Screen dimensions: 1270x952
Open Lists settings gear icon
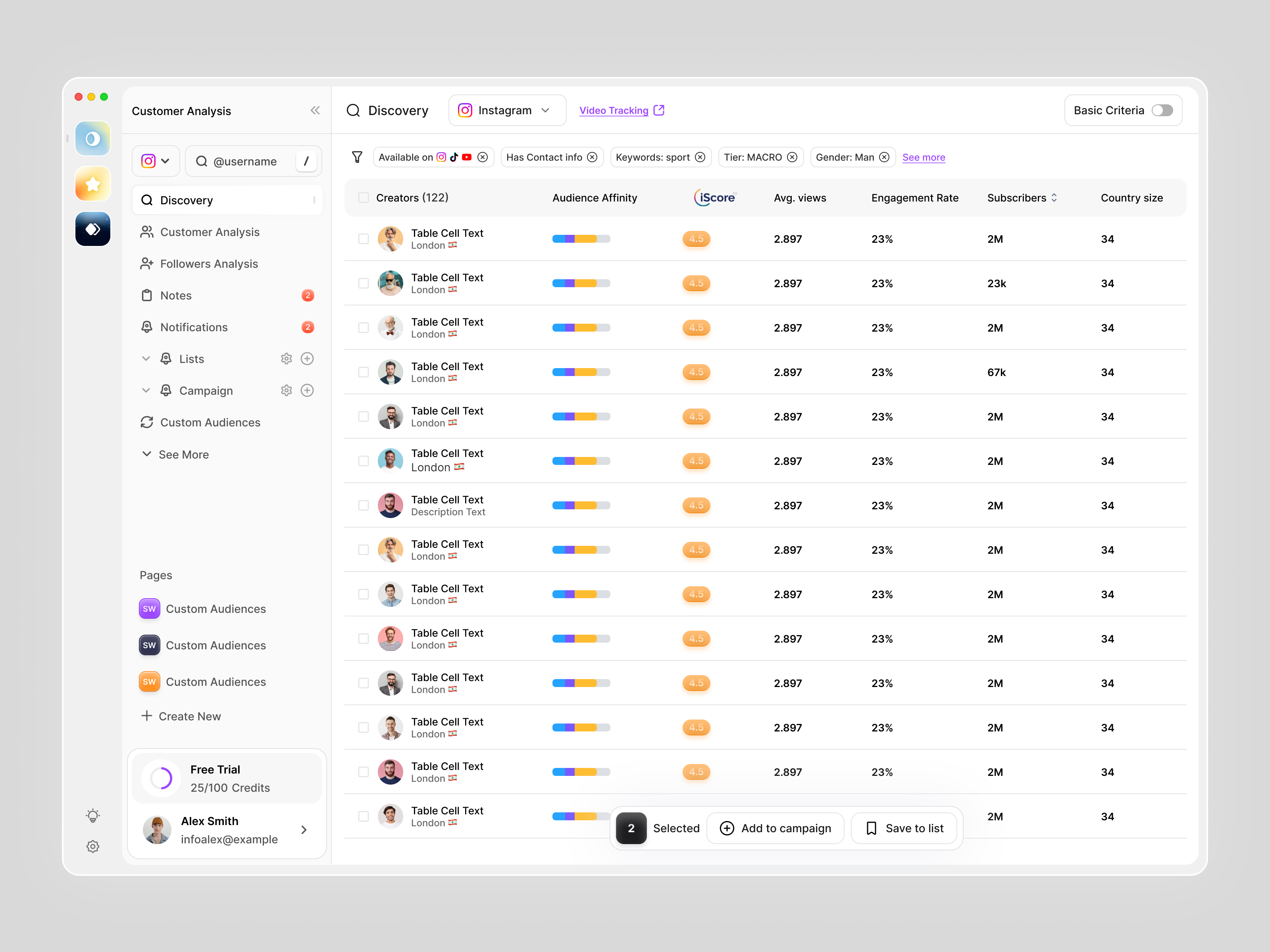(x=287, y=359)
